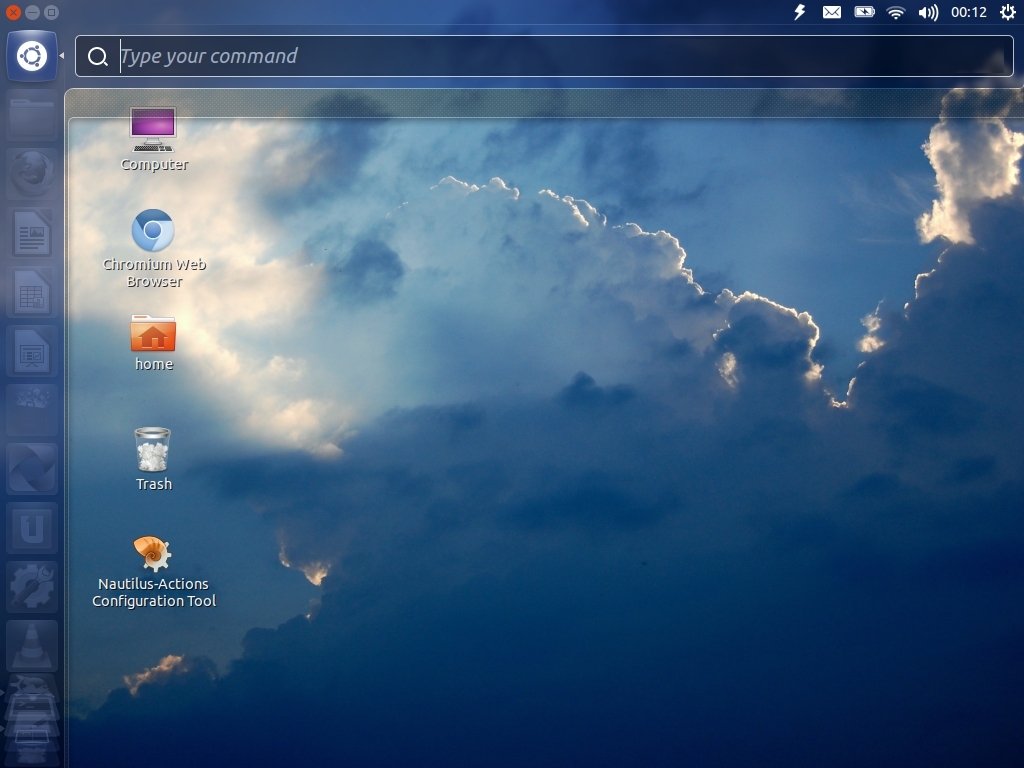Open LibreOffice Calc spreadsheet launcher

coord(32,291)
